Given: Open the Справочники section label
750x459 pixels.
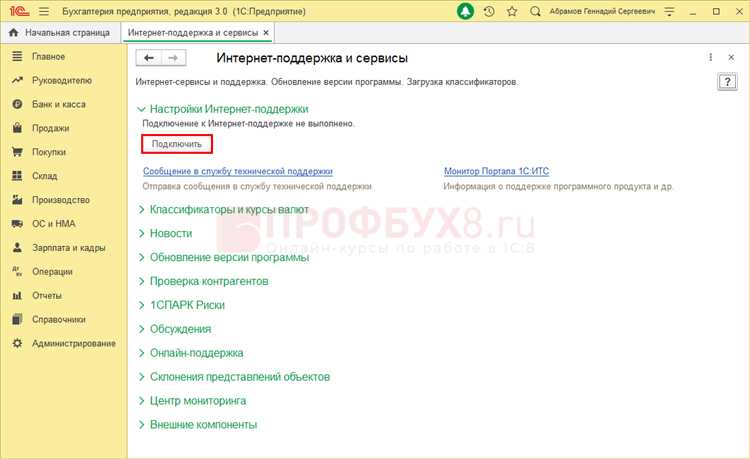Looking at the screenshot, I should (x=59, y=319).
